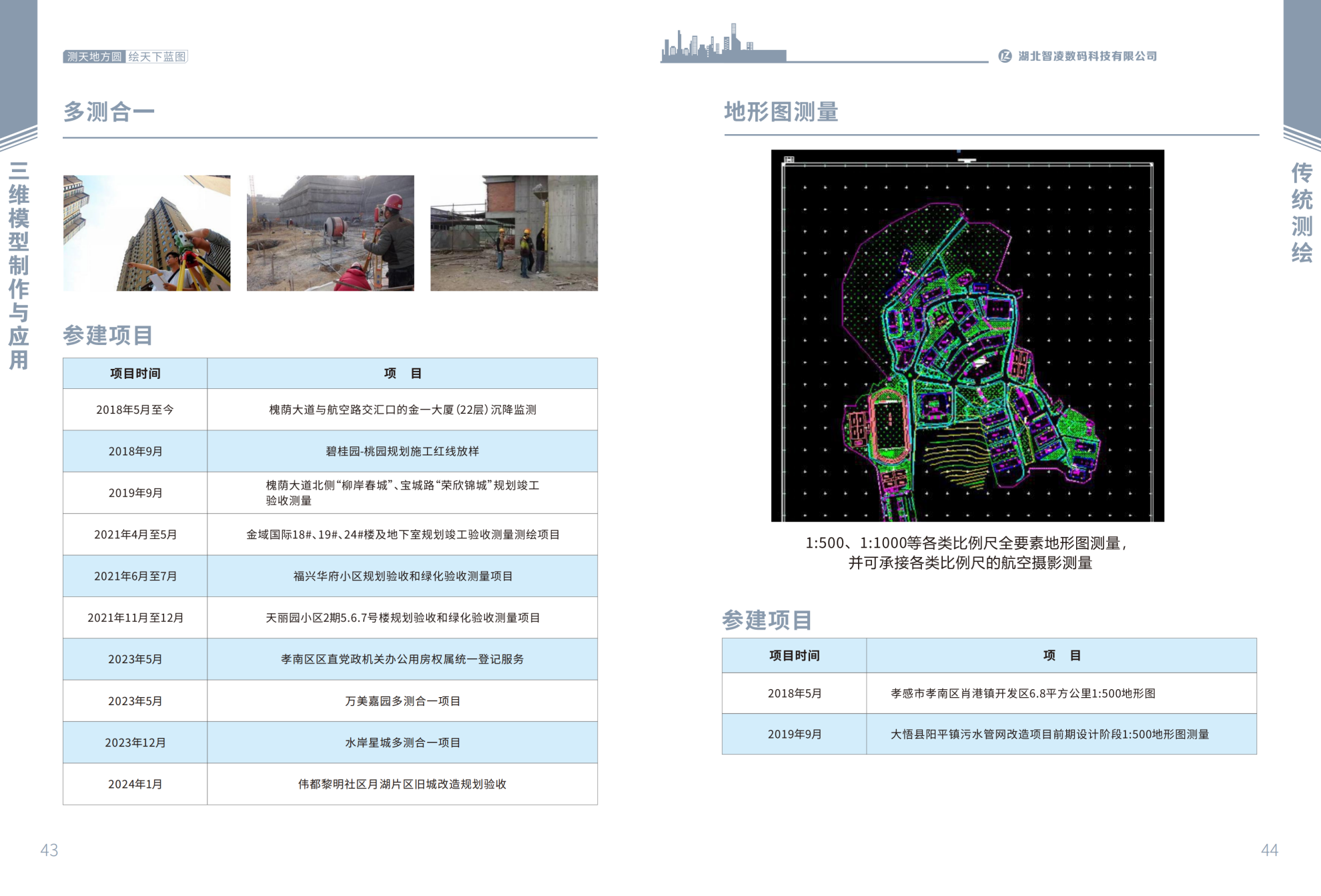Click page number 43

tap(49, 850)
